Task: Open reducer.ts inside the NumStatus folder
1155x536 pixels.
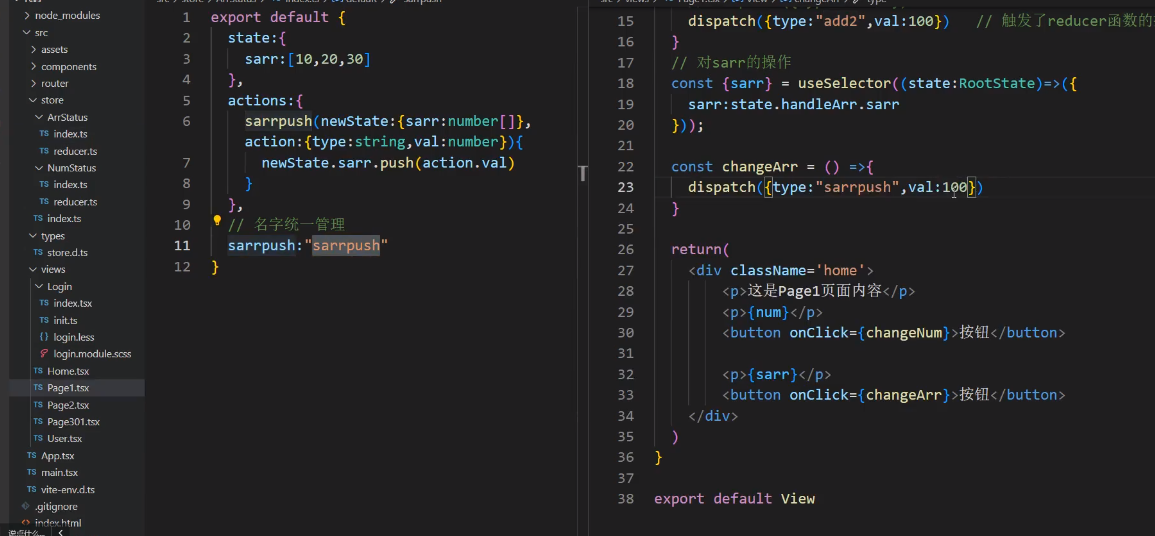Action: (x=75, y=202)
